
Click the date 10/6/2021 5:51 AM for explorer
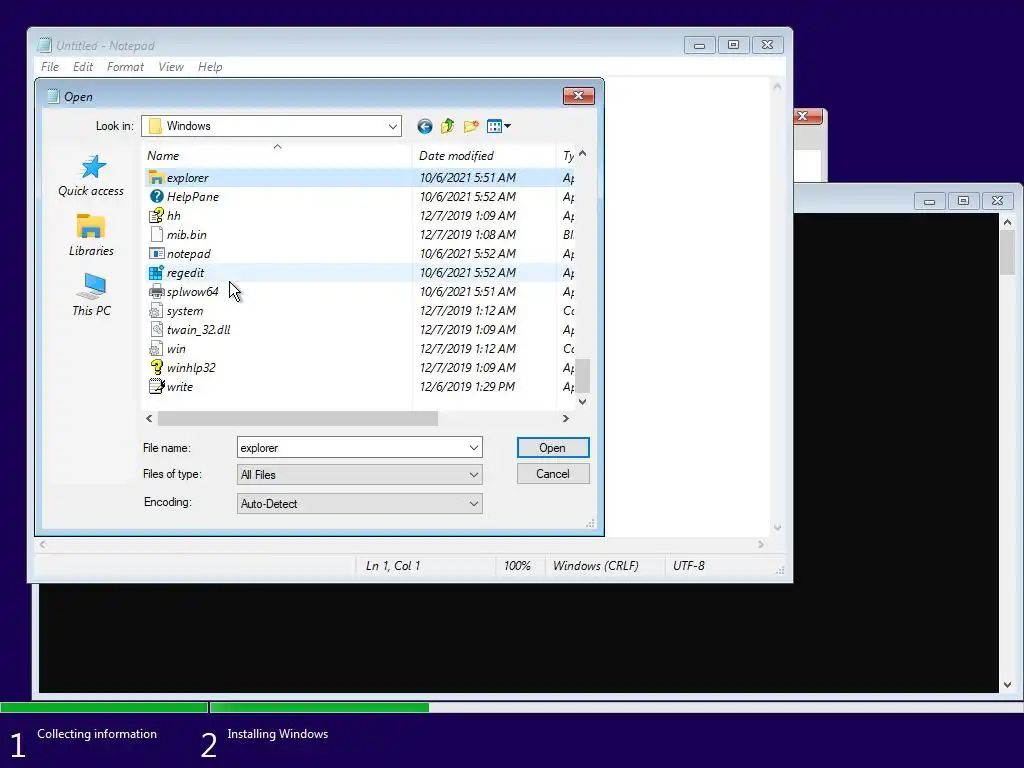click(x=468, y=178)
